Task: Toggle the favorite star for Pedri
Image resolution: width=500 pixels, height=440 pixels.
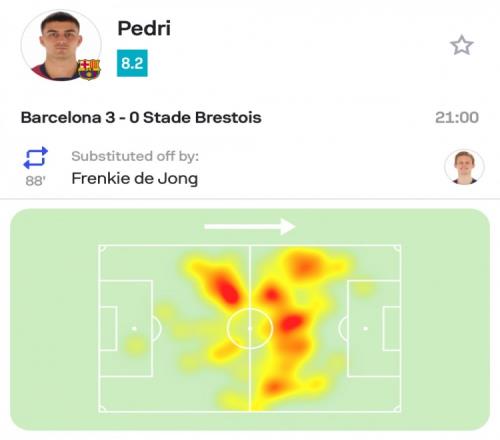Action: click(461, 45)
